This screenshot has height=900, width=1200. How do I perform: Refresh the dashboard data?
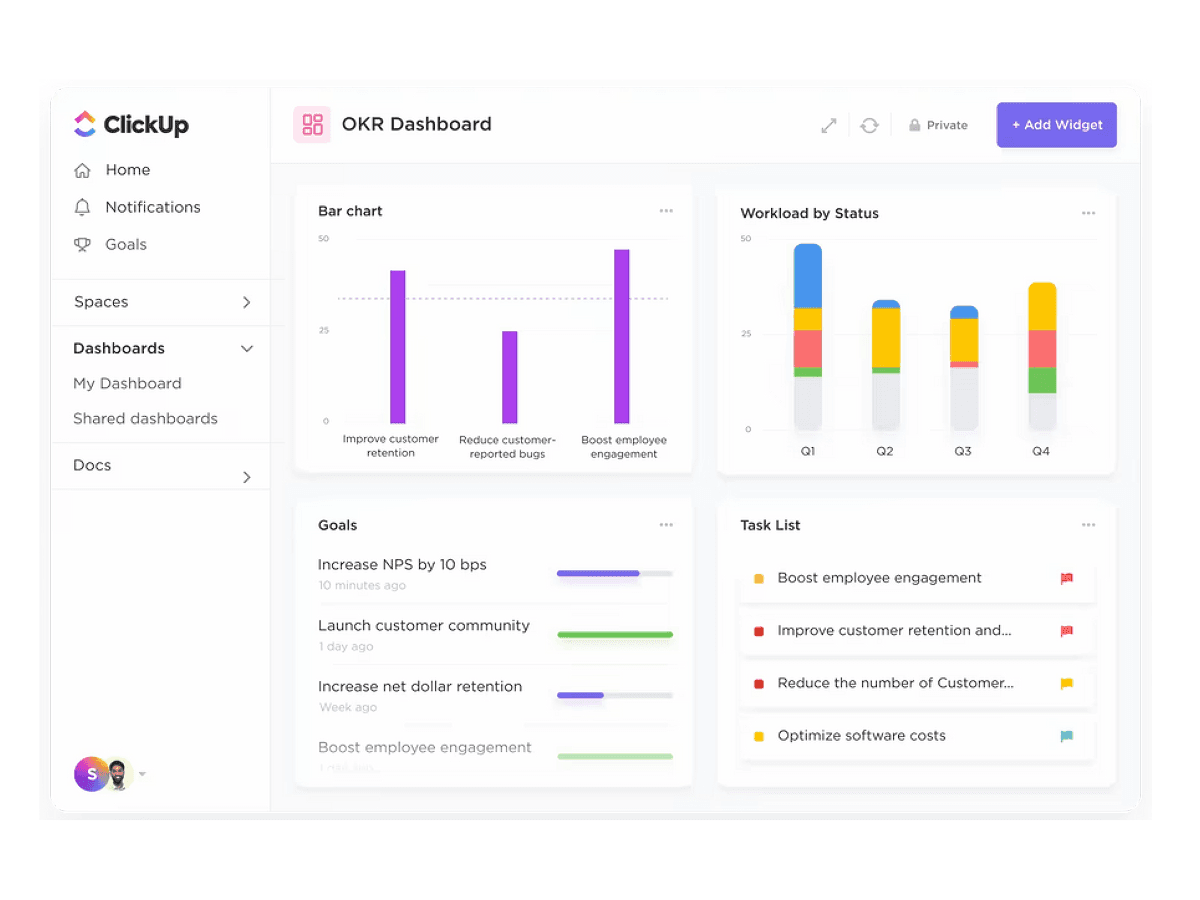coord(869,124)
